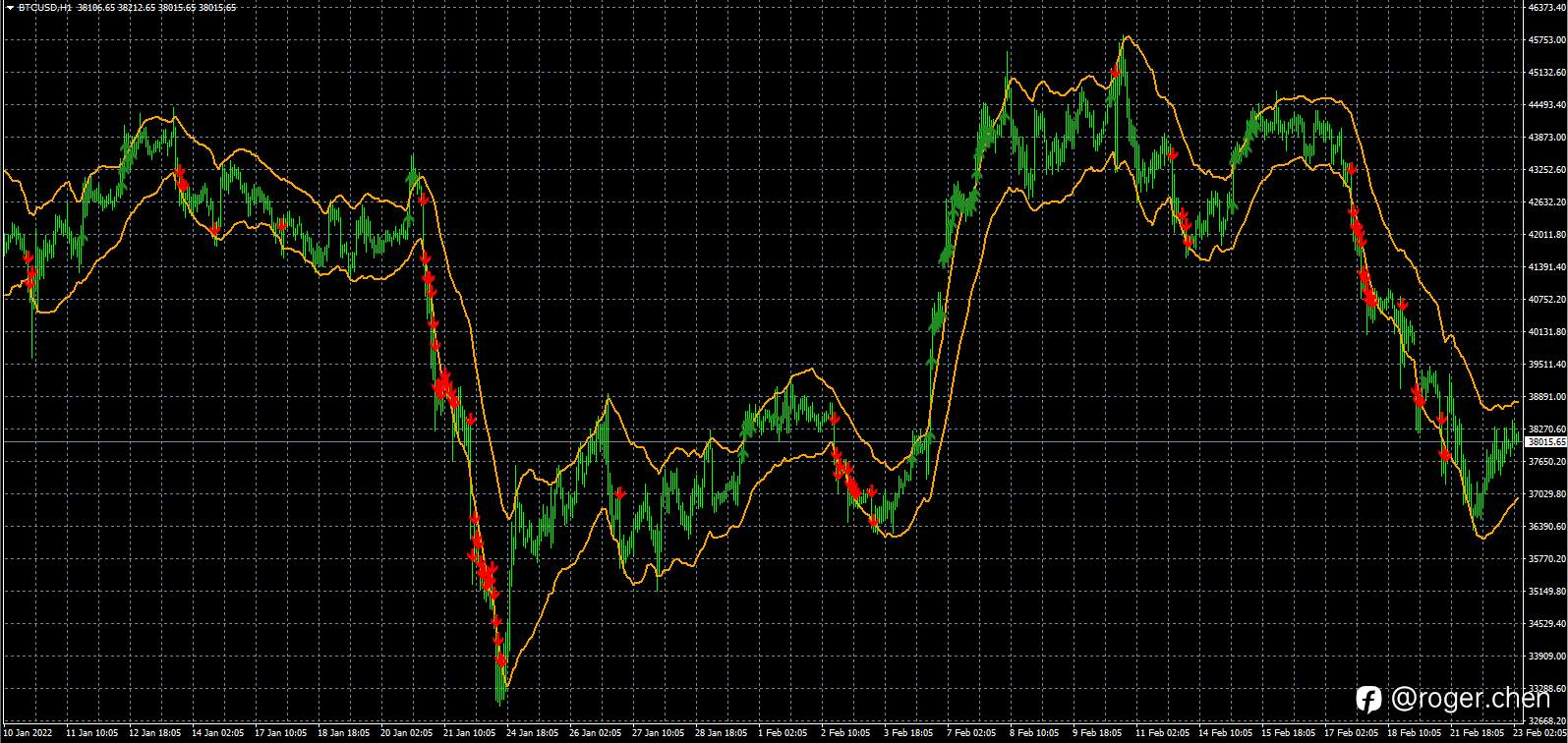Click the 20 Jan 02:05 time label
Screen dimensions: 1568x743
pyautogui.click(x=406, y=732)
